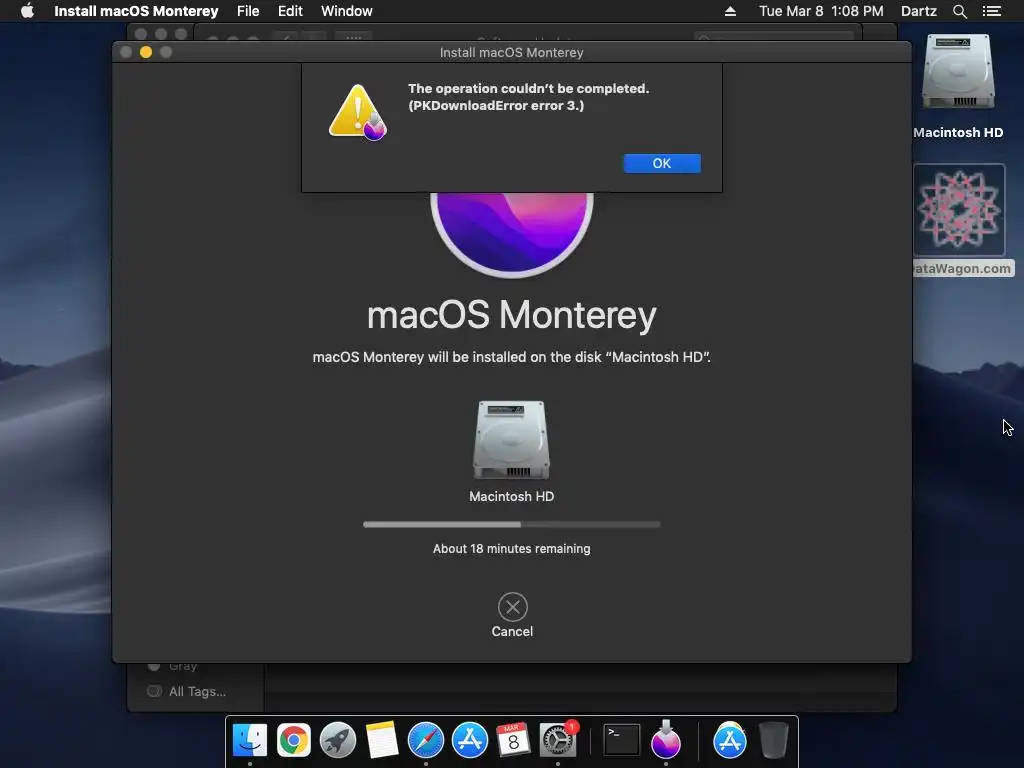The width and height of the screenshot is (1024, 768).
Task: Open the Tue Mar 8 1:08 PM clock
Action: pos(821,11)
